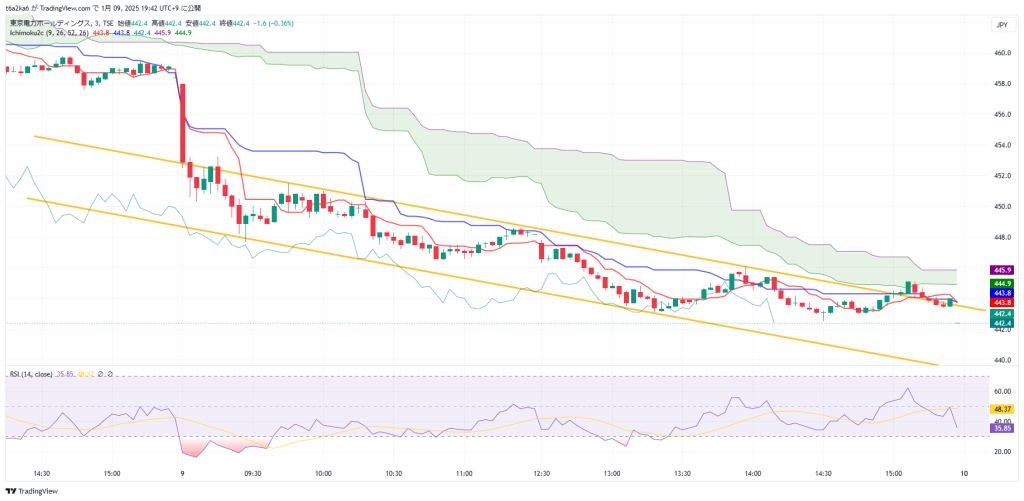Click the green 444.9 price label
The image size is (1024, 501).
(1002, 283)
